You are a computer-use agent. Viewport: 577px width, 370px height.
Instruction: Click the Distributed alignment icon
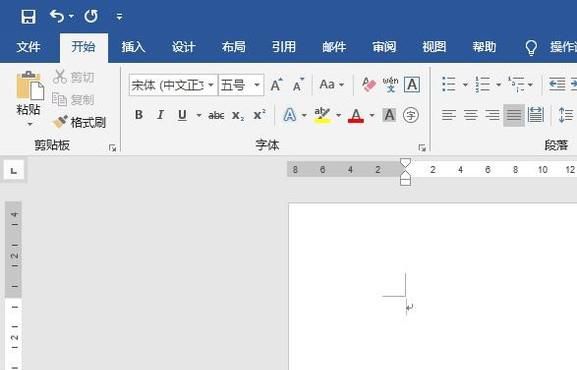(x=536, y=115)
